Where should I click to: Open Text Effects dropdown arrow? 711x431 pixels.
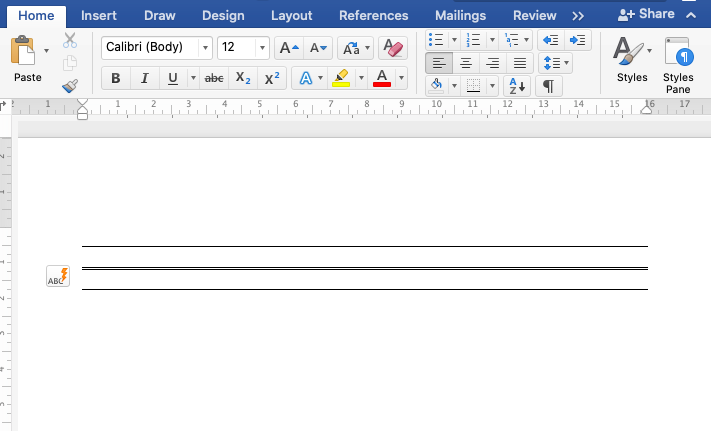pos(321,78)
